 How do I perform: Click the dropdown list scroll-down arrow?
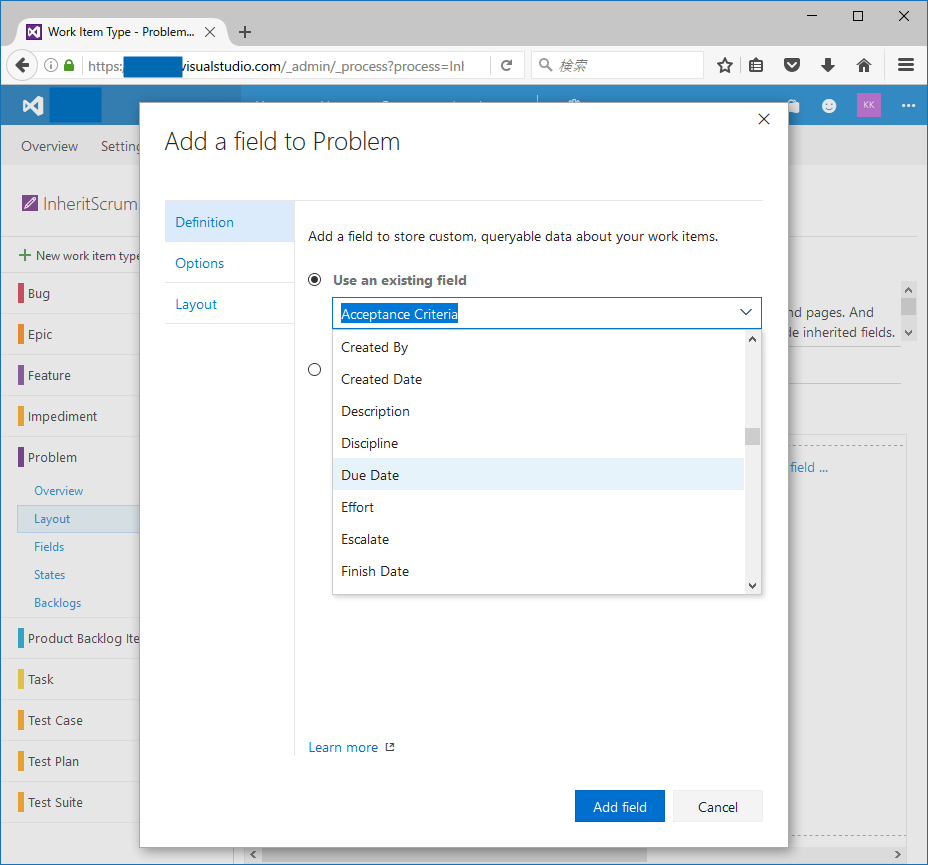click(x=752, y=586)
